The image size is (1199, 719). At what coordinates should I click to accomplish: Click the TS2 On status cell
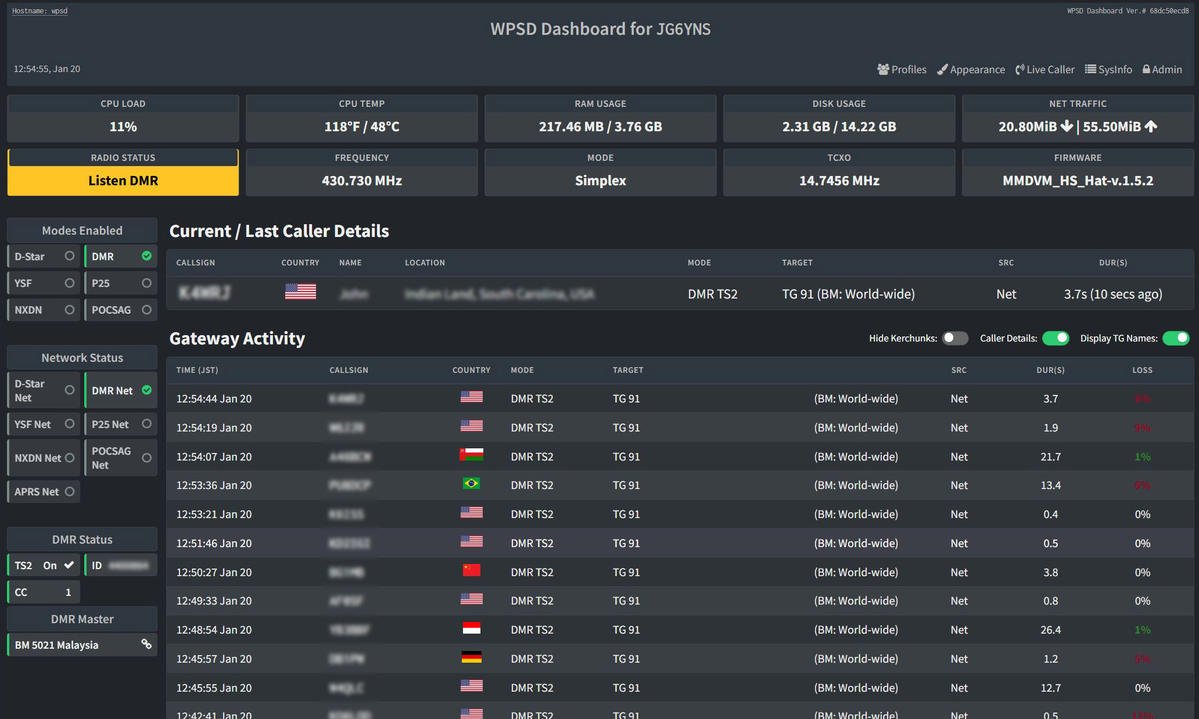pyautogui.click(x=44, y=565)
